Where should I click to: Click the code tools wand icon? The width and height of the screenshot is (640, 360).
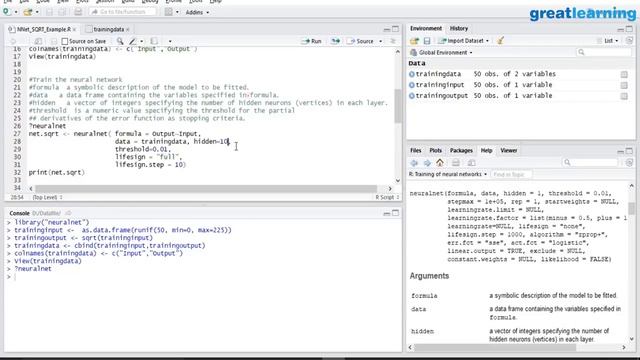(132, 41)
